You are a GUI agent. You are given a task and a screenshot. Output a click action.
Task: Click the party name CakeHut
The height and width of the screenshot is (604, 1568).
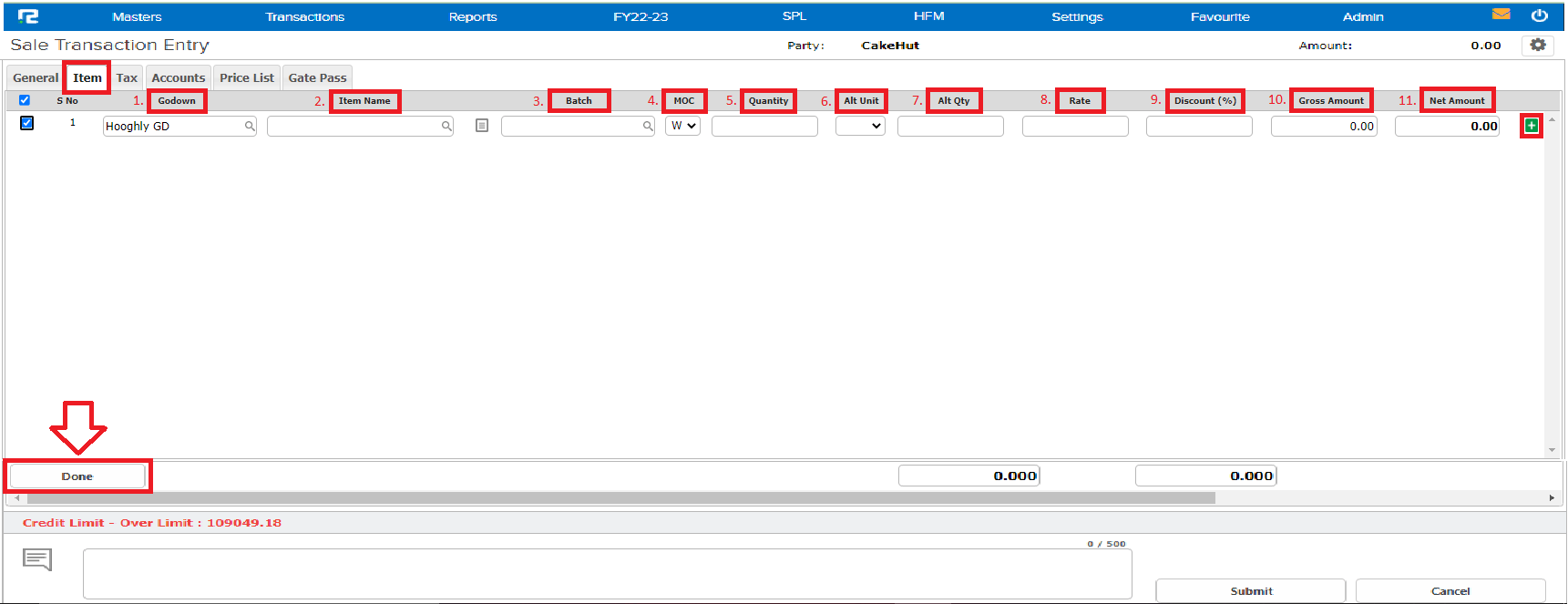pos(890,46)
